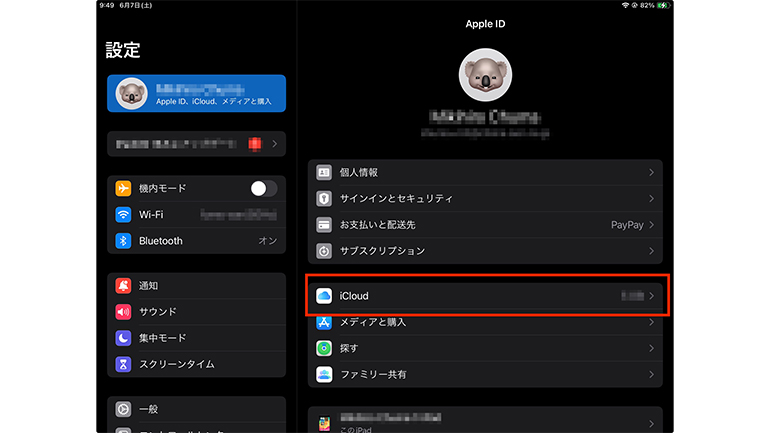Image resolution: width=770 pixels, height=433 pixels.
Task: Open the red-badged sidebar row via chevron
Action: (275, 144)
